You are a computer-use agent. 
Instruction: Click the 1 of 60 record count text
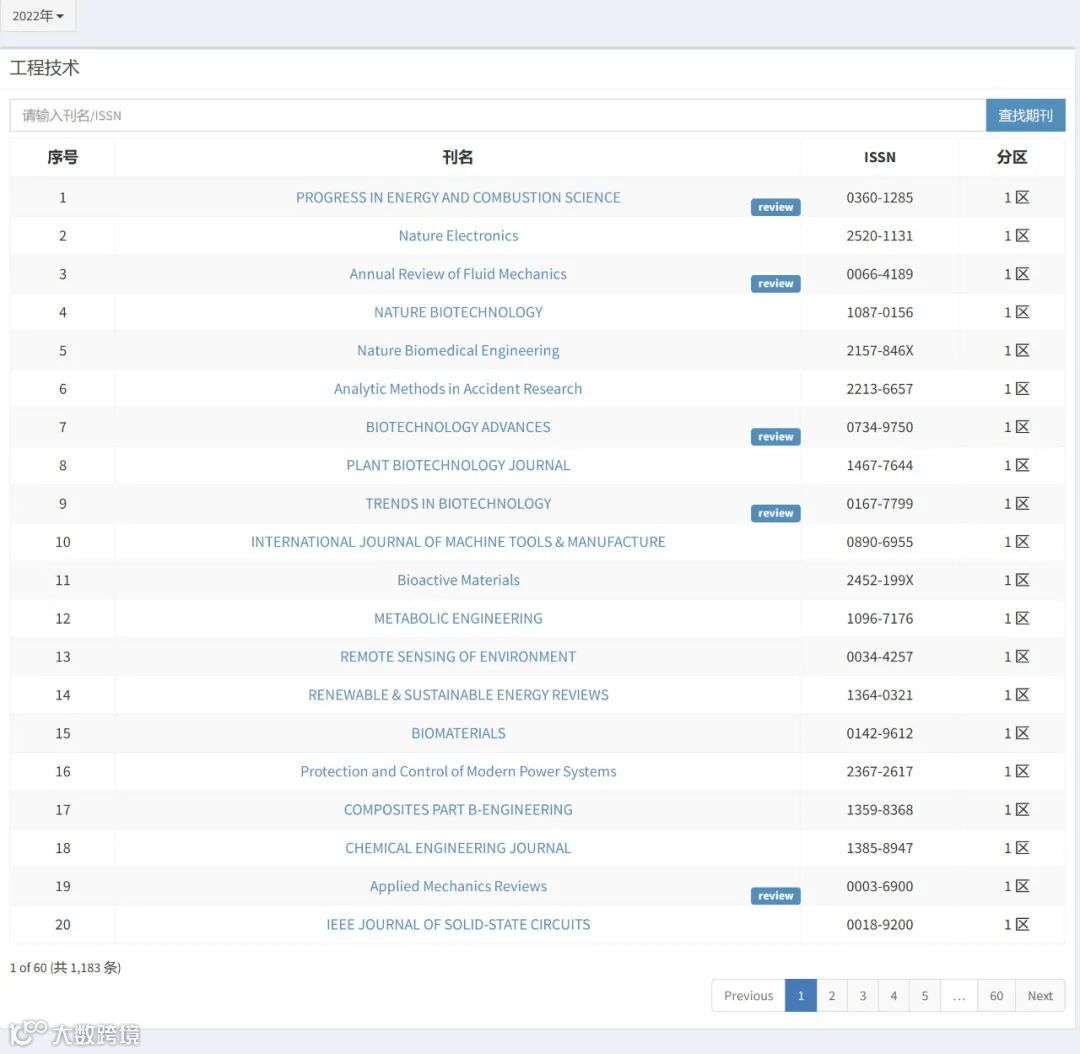[x=65, y=967]
